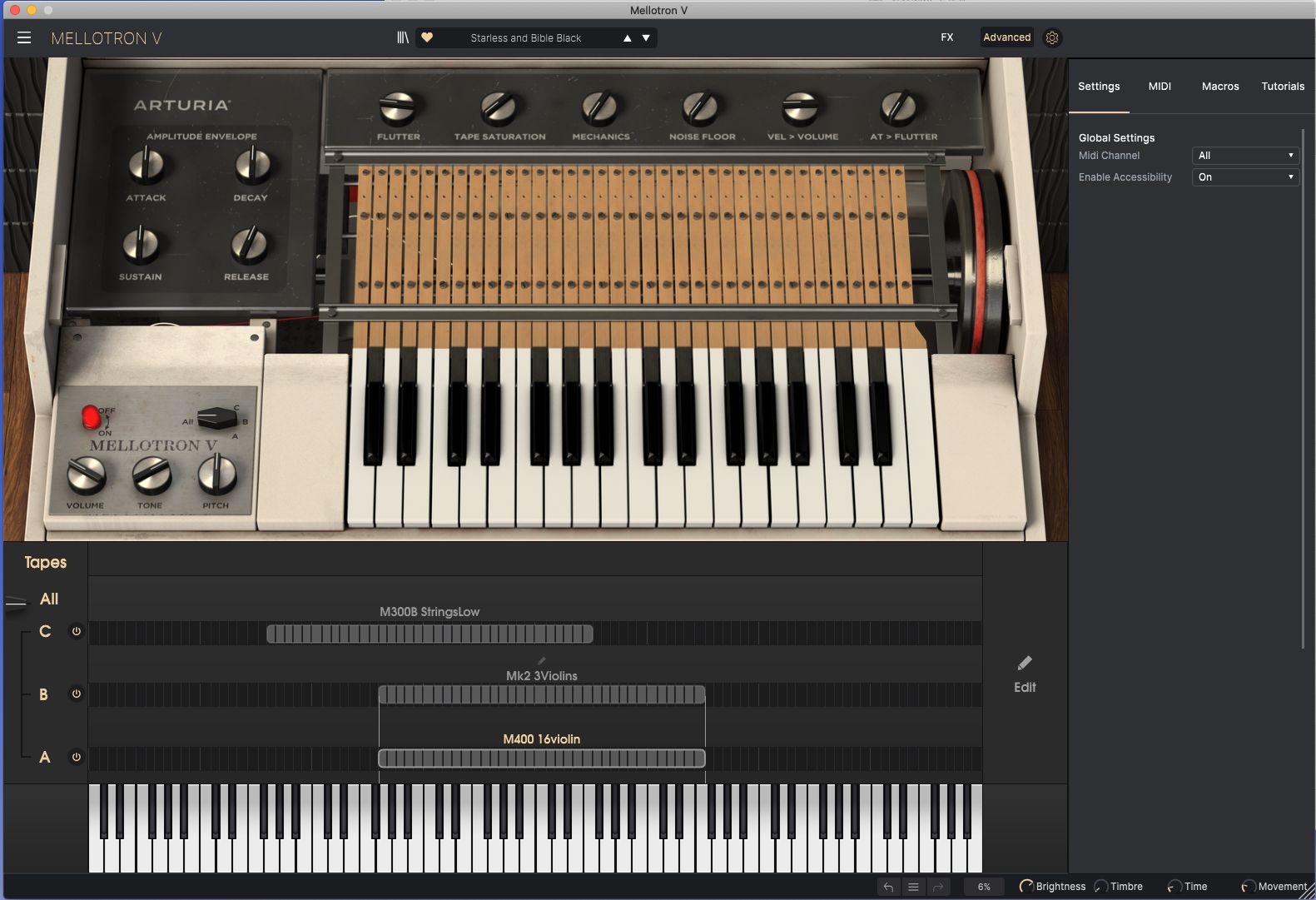
Task: Select tape track A label
Action: [x=45, y=757]
